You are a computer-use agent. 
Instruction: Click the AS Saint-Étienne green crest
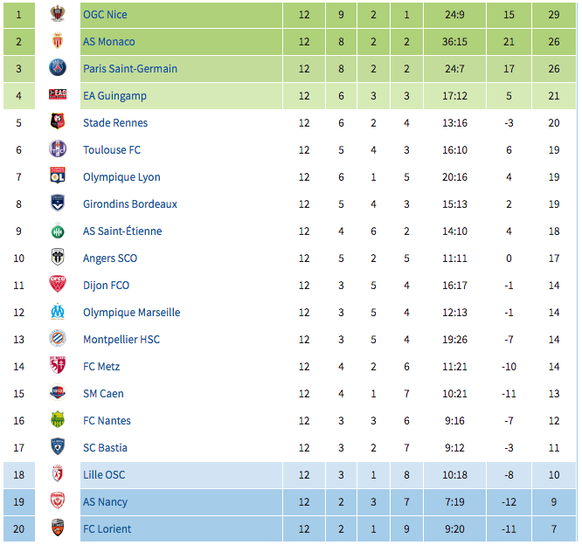tap(58, 231)
